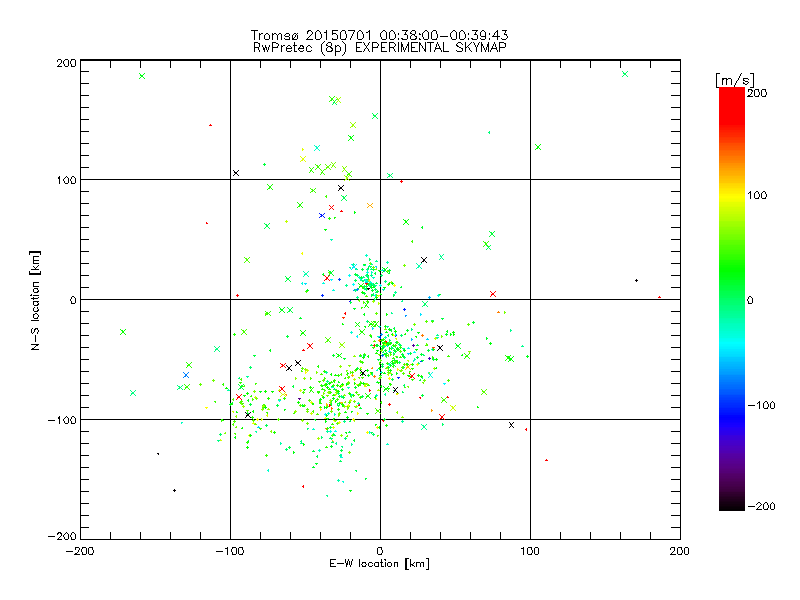Click the colorbar label '-100' near blue

[761, 406]
